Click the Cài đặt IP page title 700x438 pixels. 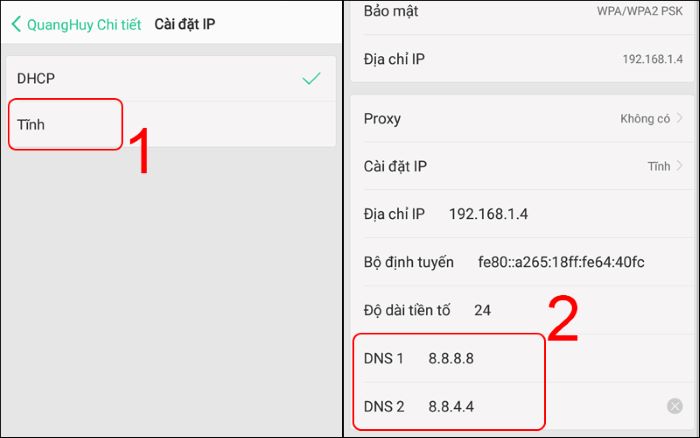185,24
